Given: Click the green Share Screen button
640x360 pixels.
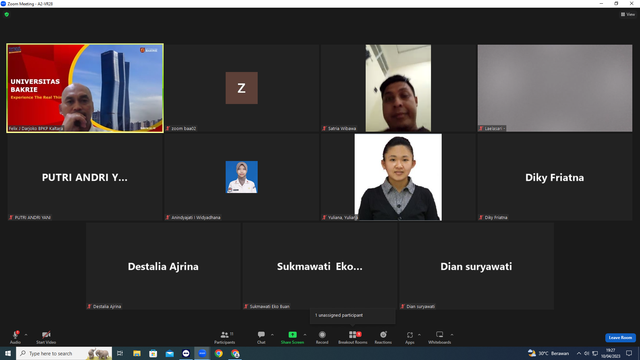Looking at the screenshot, I should click(292, 337).
